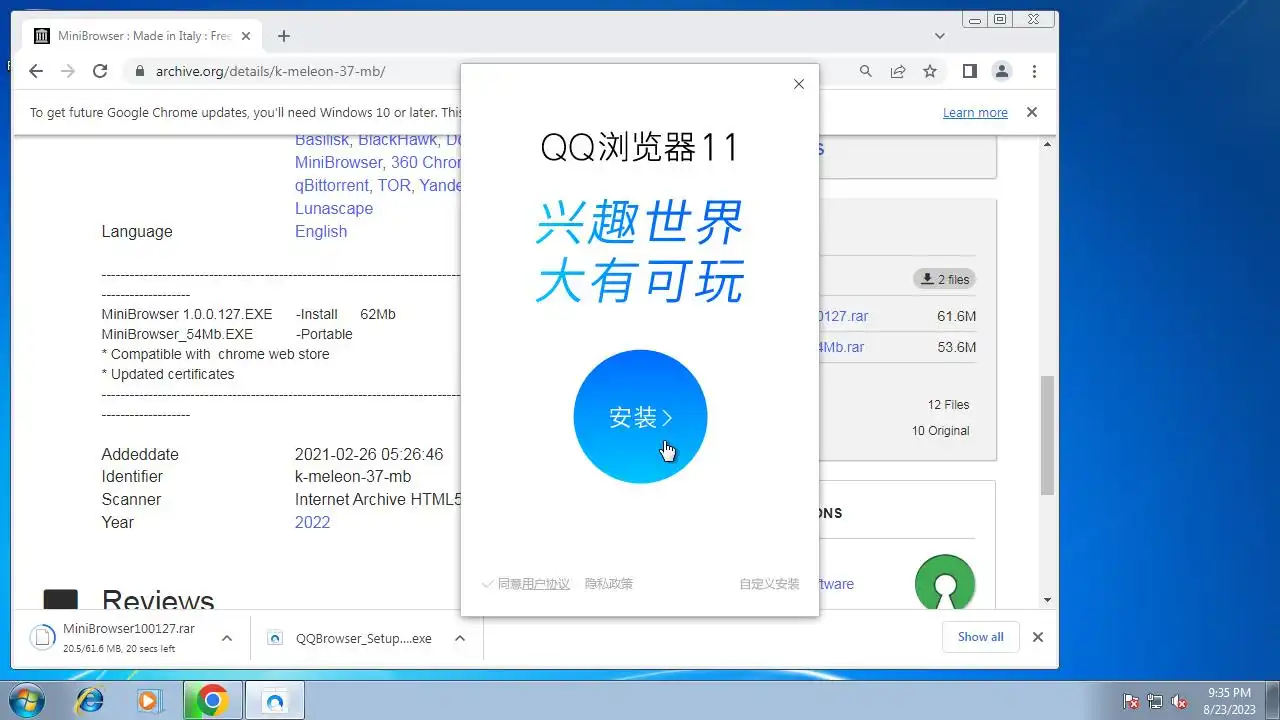View site information via the lock icon
Screen dimensions: 1280x720
tap(138, 71)
